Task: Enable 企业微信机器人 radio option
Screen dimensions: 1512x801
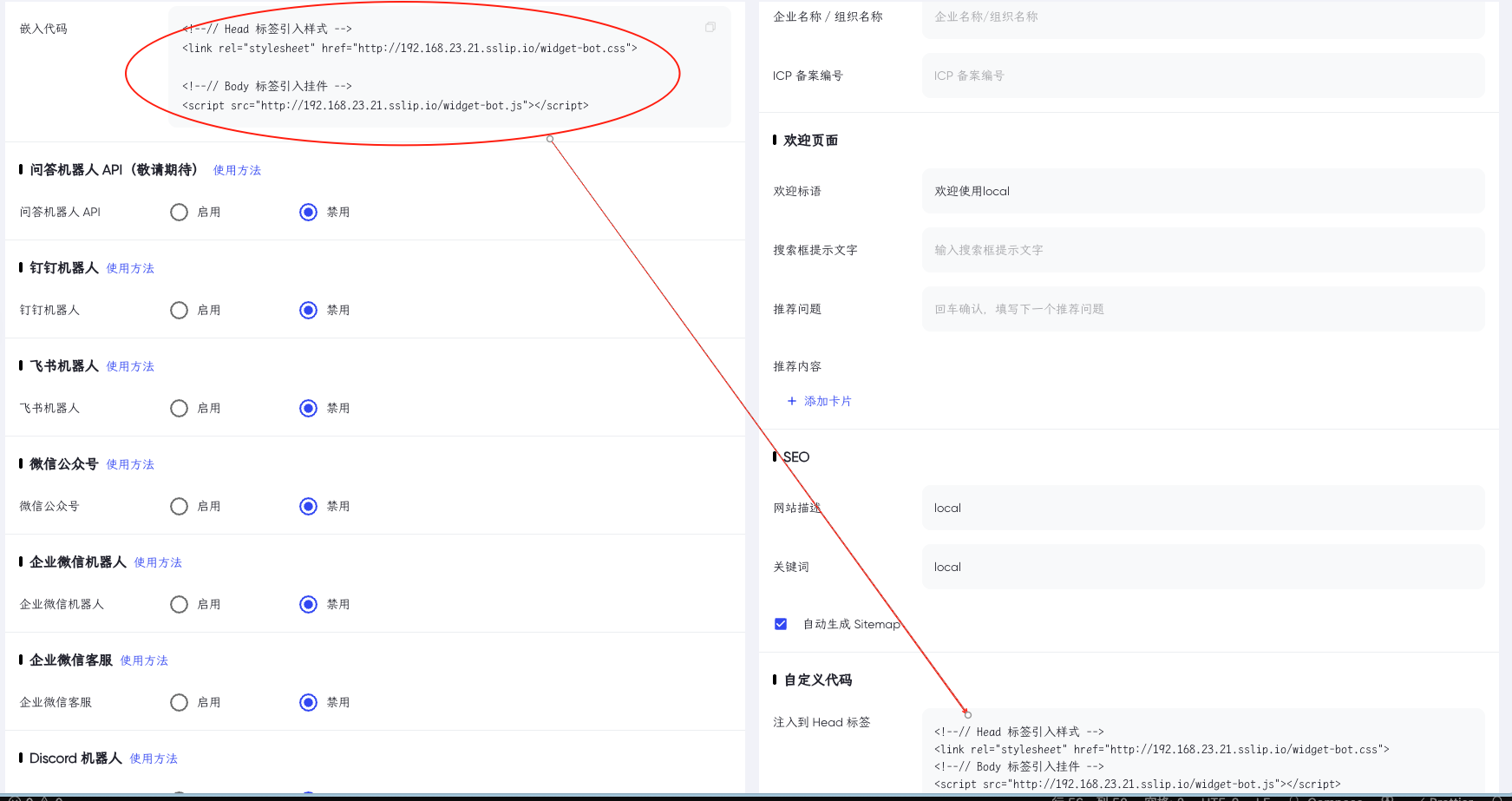Action: tap(179, 604)
